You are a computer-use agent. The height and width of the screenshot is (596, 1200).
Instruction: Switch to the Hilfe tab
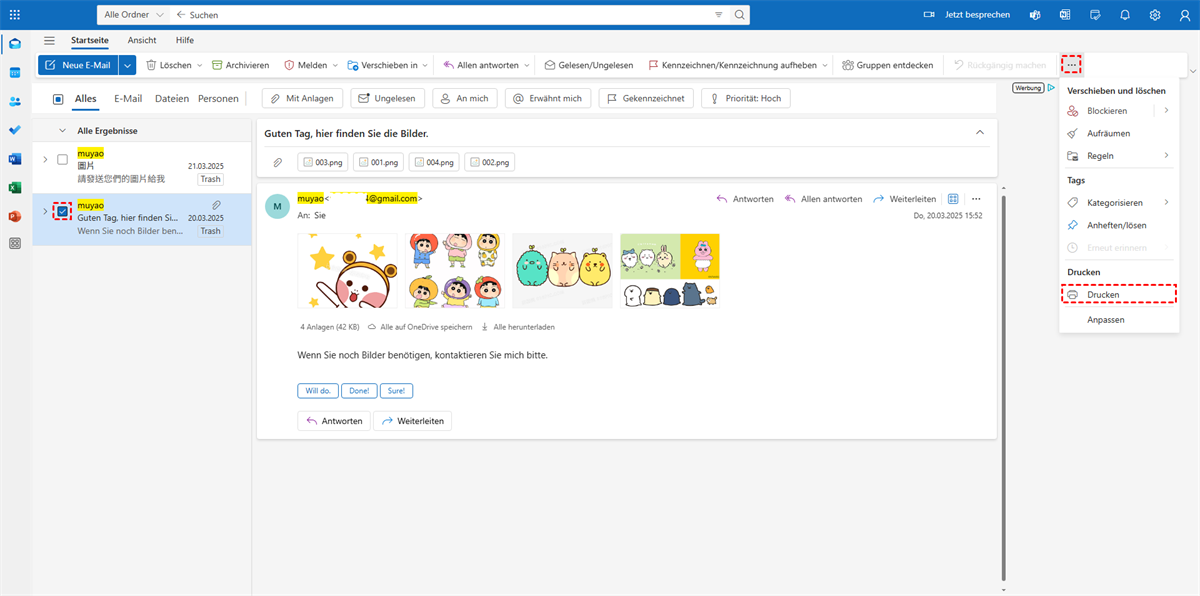coord(185,40)
